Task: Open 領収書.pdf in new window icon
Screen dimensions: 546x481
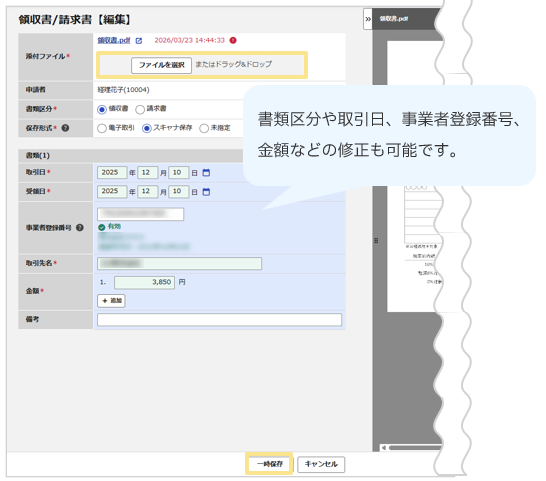Action: 139,41
